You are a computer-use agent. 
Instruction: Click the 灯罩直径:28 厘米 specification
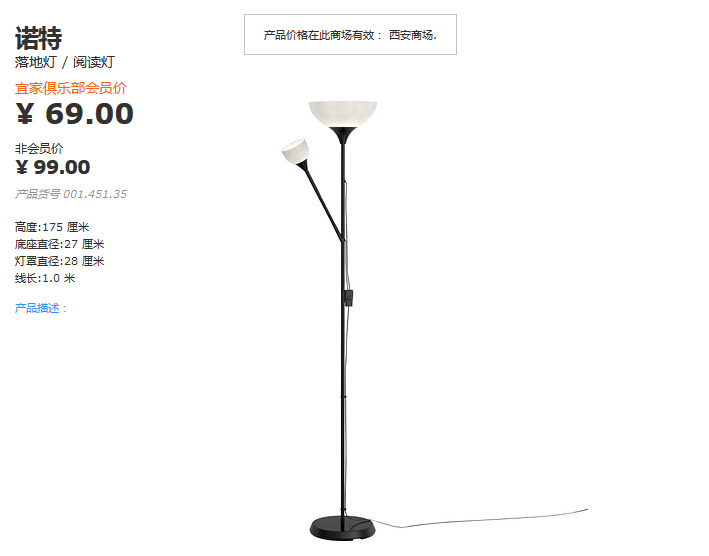[x=59, y=261]
